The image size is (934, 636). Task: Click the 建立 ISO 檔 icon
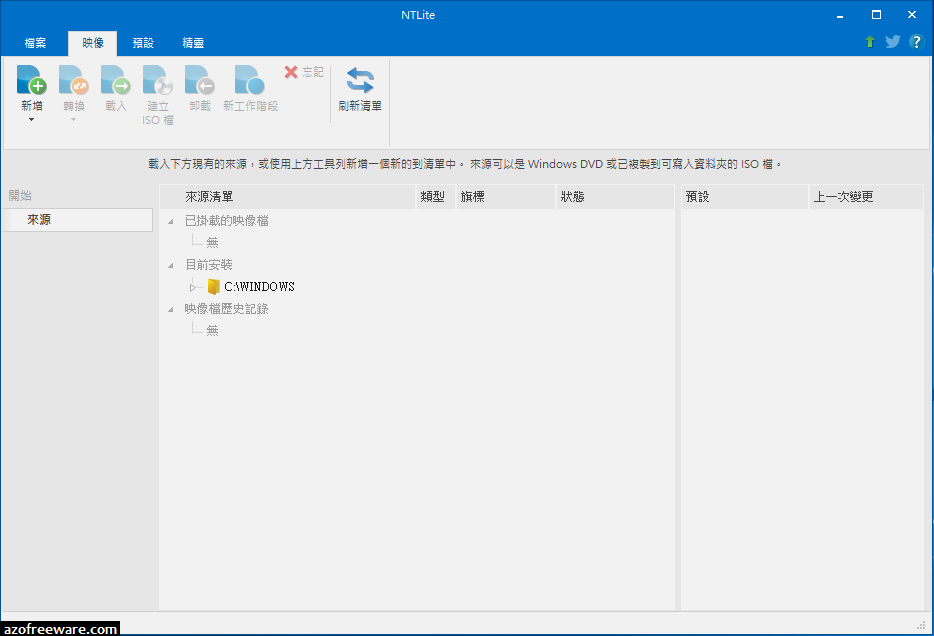158,80
